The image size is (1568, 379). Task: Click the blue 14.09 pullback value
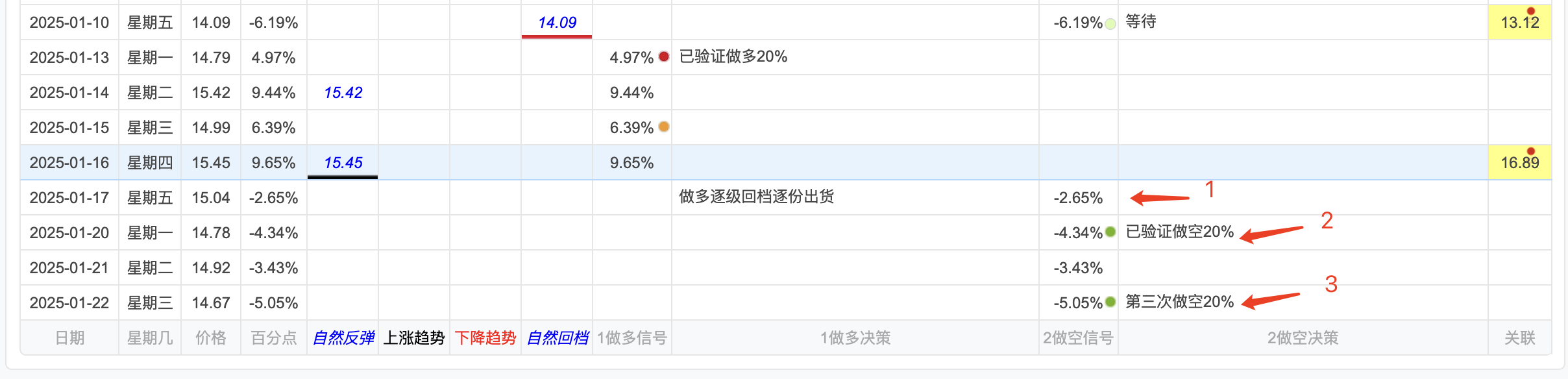point(557,23)
